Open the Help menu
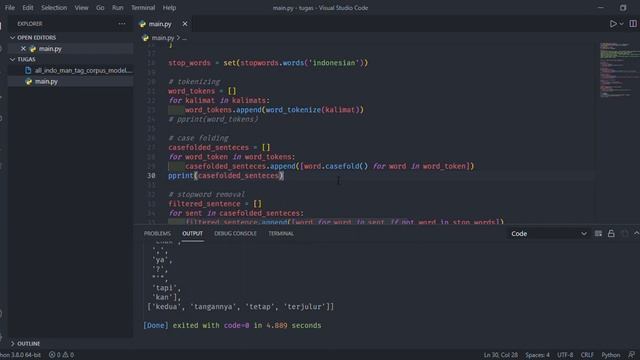 click(169, 8)
